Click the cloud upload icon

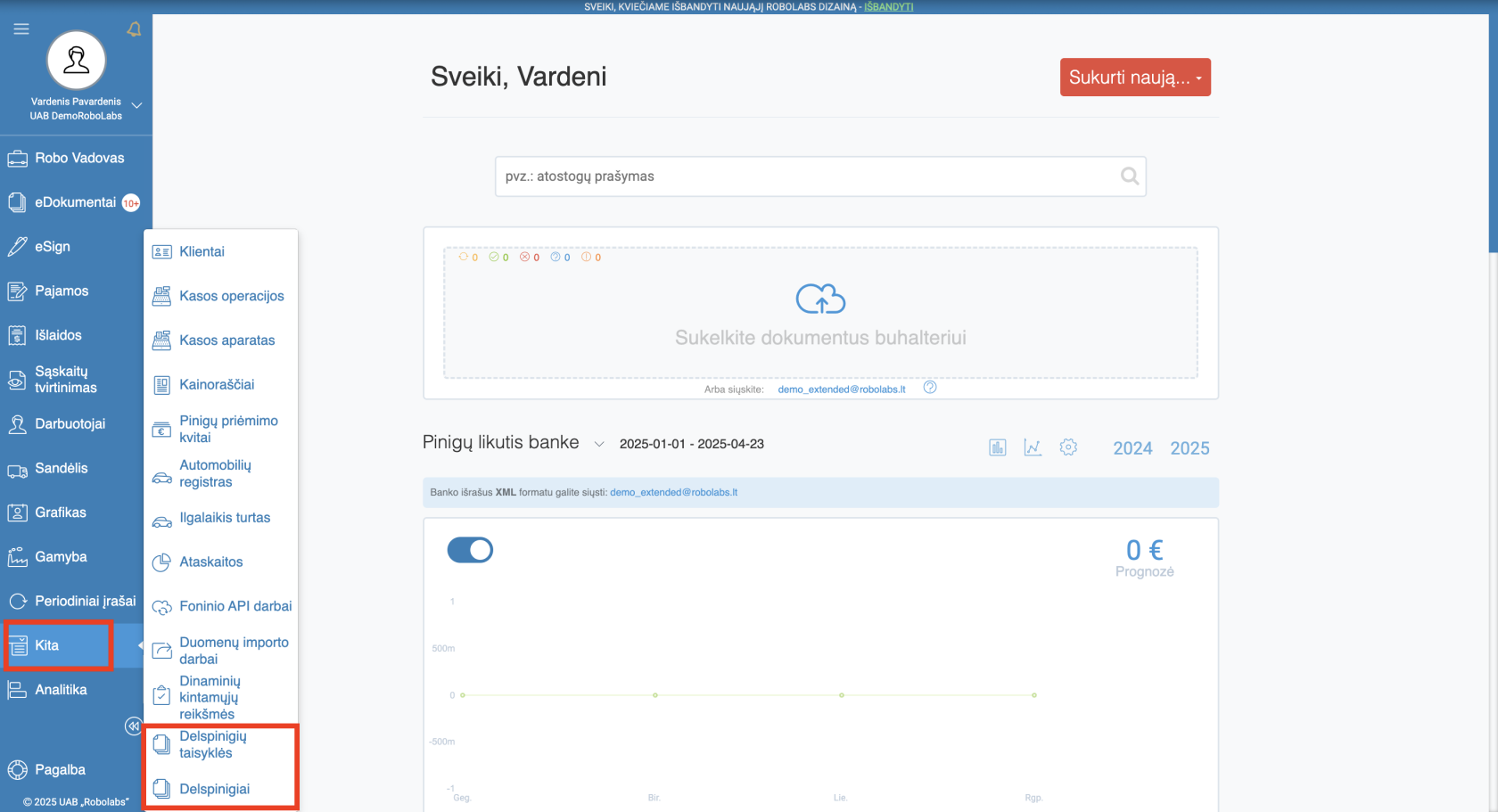click(x=821, y=299)
